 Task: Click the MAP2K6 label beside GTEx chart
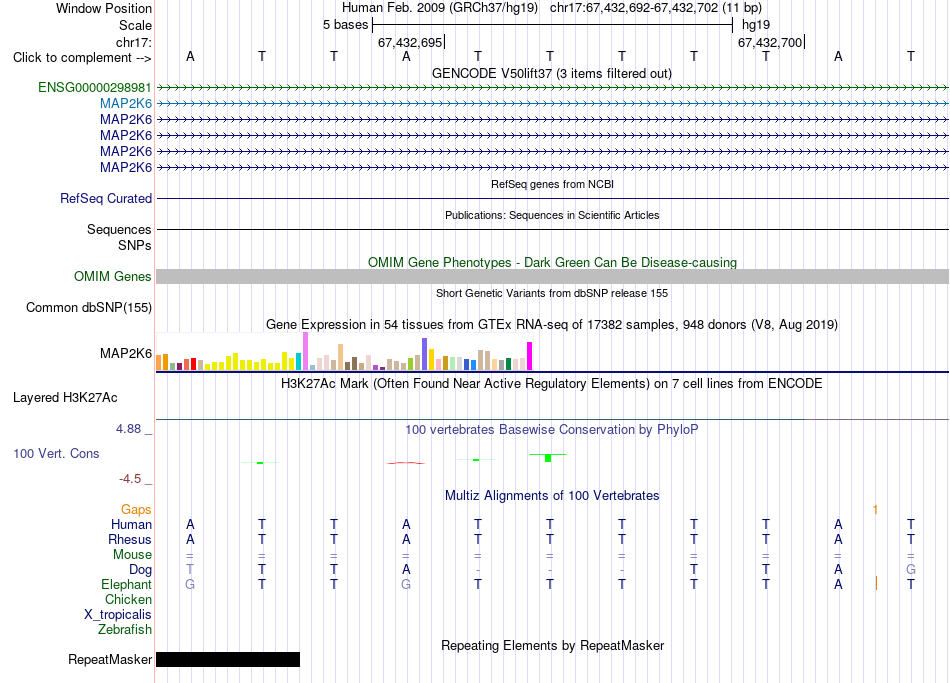[126, 353]
